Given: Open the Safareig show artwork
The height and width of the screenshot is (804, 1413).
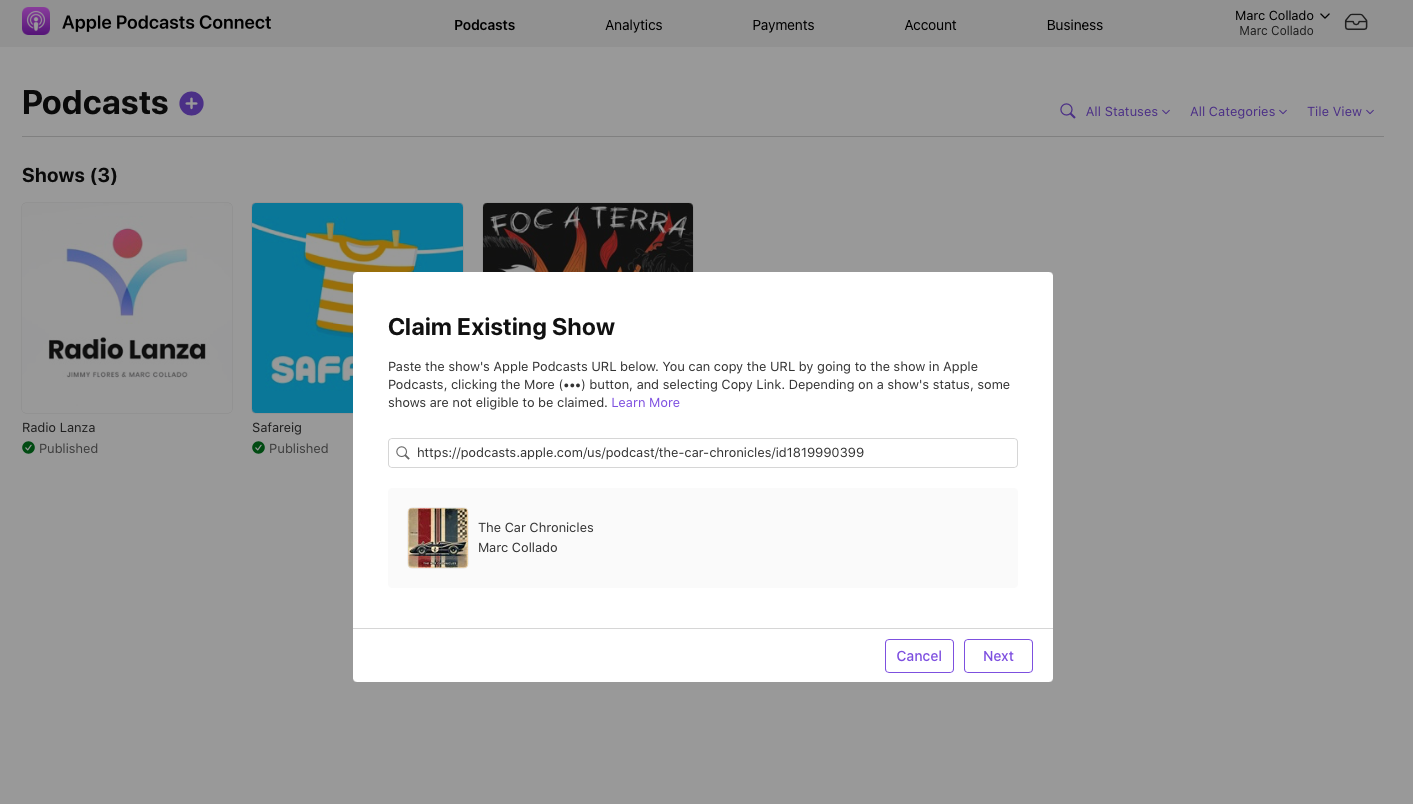Looking at the screenshot, I should pos(302,308).
